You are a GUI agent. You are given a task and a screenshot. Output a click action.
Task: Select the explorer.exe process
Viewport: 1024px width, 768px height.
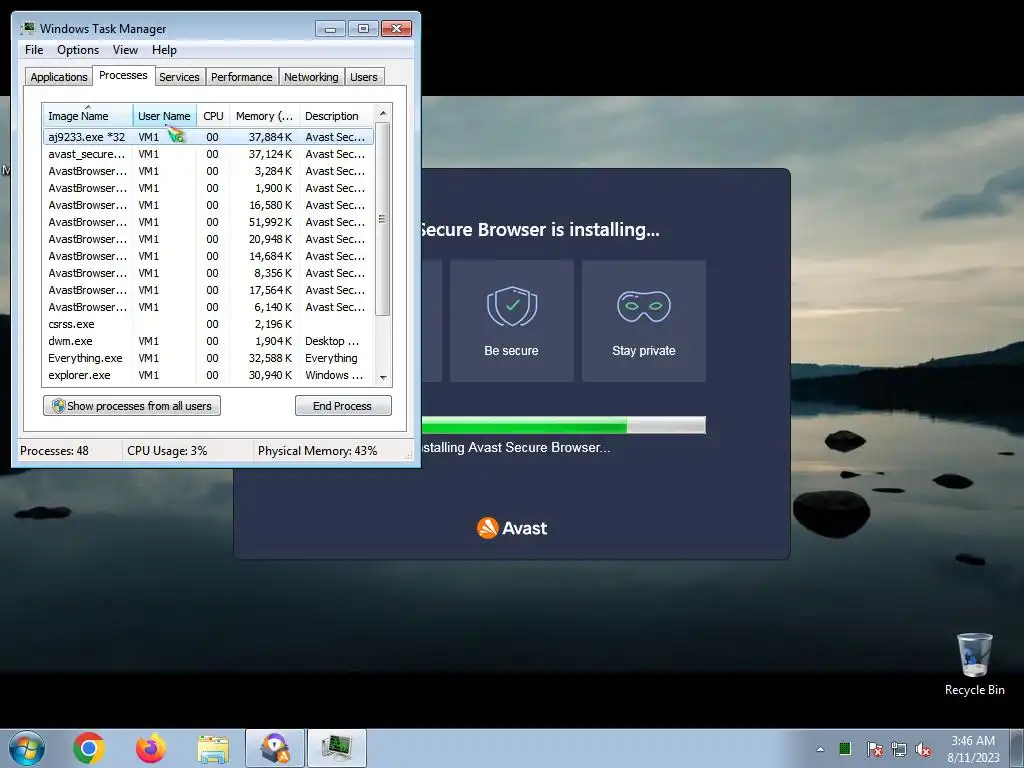(208, 375)
